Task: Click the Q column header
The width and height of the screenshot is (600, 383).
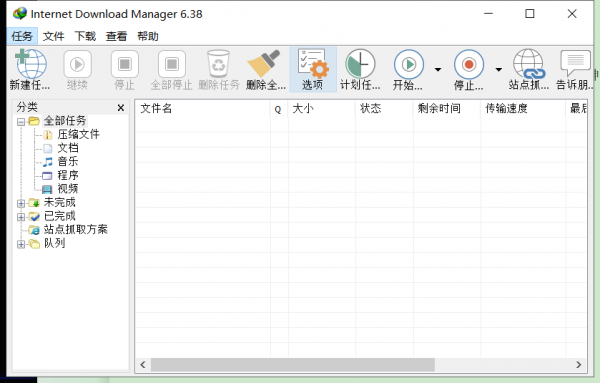Action: click(x=279, y=109)
